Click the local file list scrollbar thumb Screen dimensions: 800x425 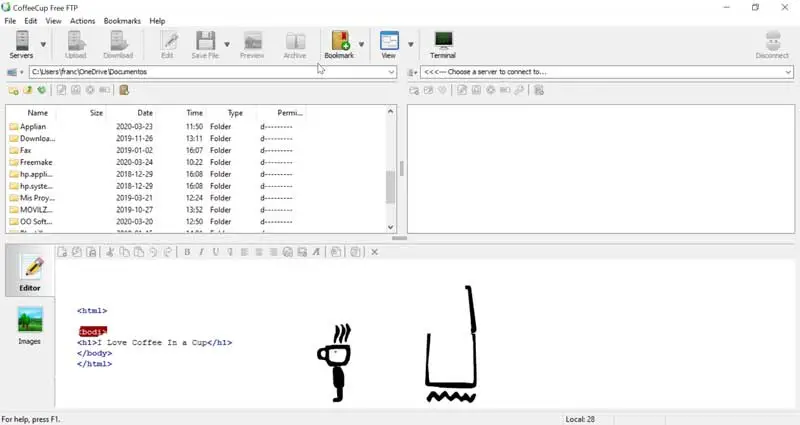pos(390,187)
